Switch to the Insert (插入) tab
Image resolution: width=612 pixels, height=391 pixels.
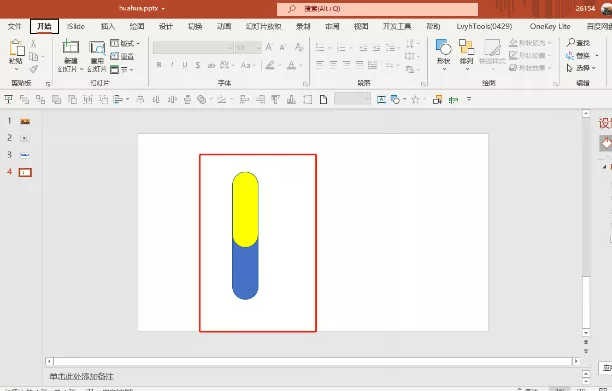(x=108, y=27)
